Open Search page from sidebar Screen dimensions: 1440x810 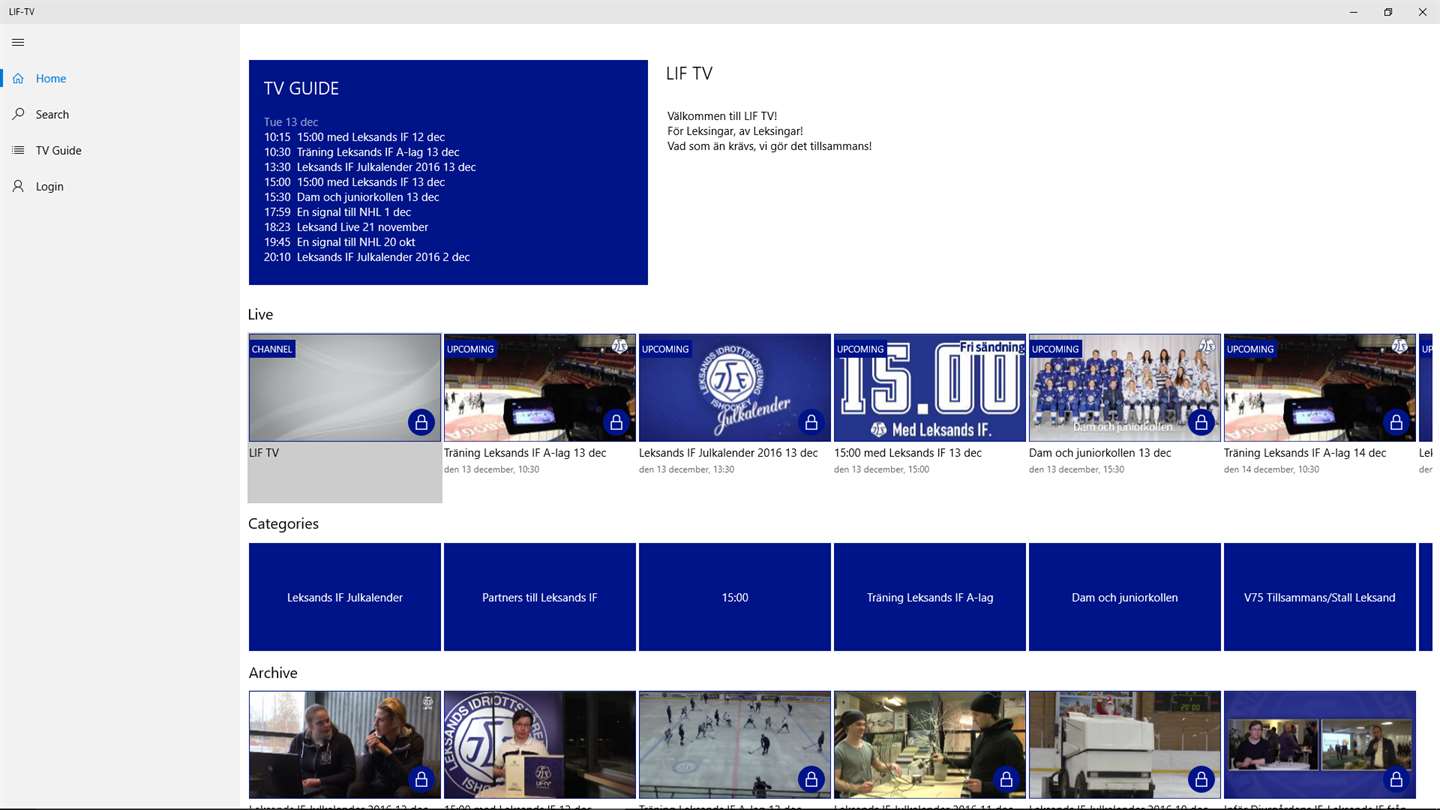point(120,114)
